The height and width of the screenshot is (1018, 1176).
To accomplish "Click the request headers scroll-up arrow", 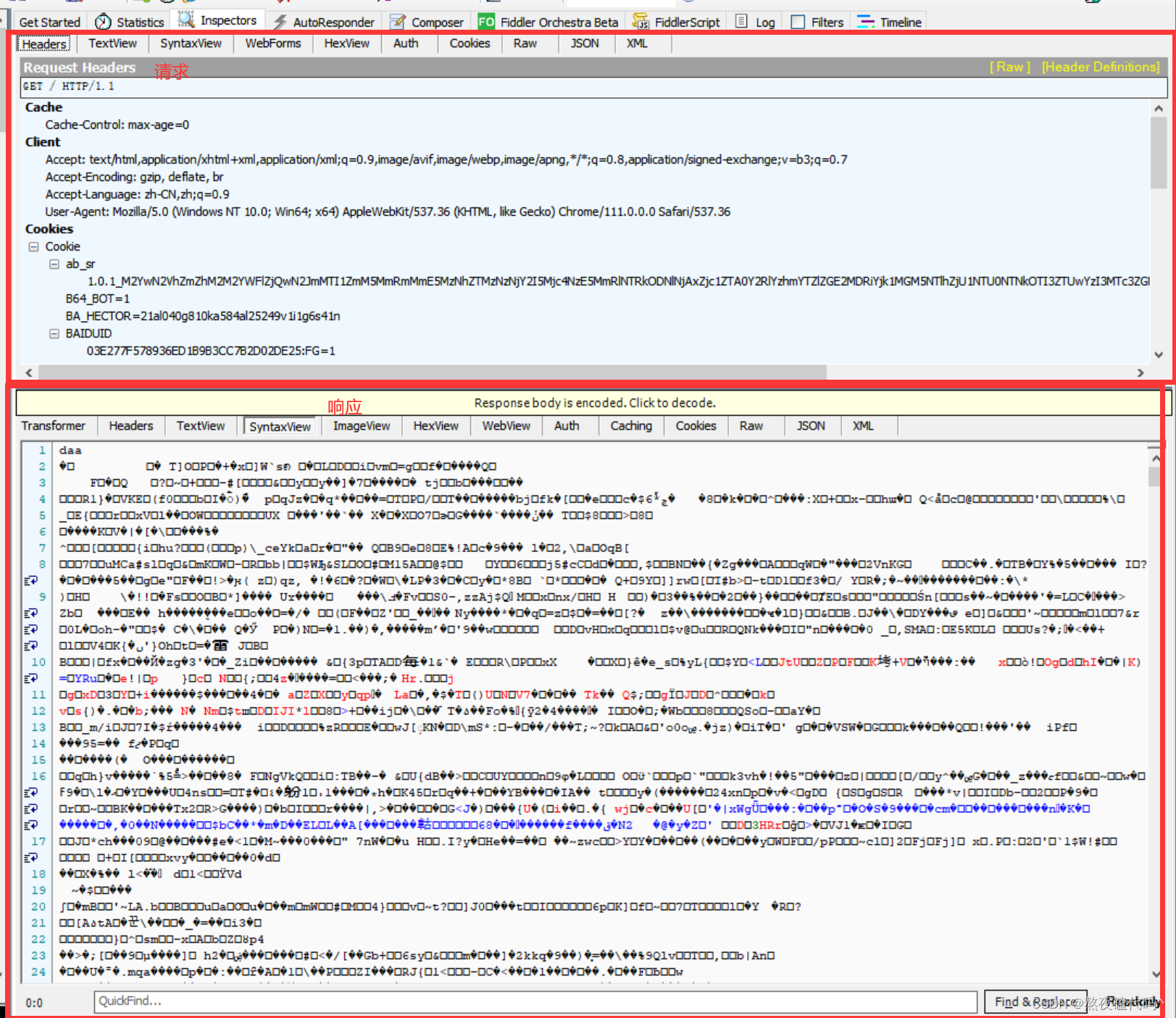I will [1158, 109].
